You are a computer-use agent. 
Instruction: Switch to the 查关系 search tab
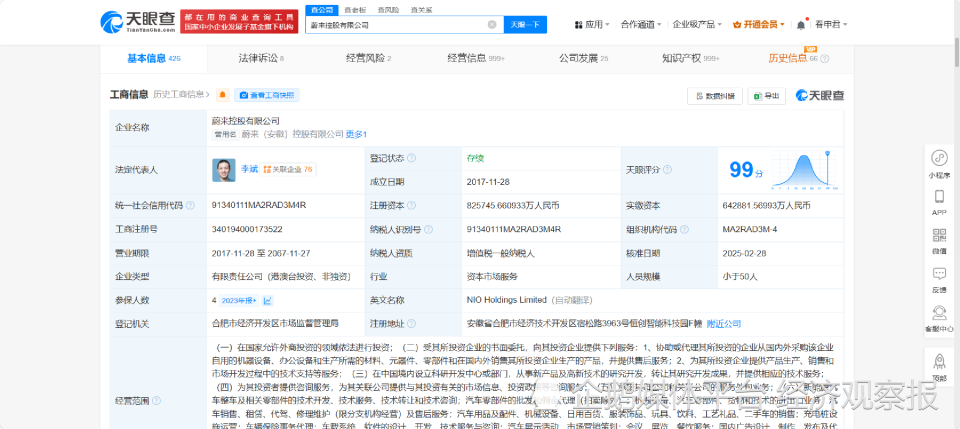click(x=421, y=10)
